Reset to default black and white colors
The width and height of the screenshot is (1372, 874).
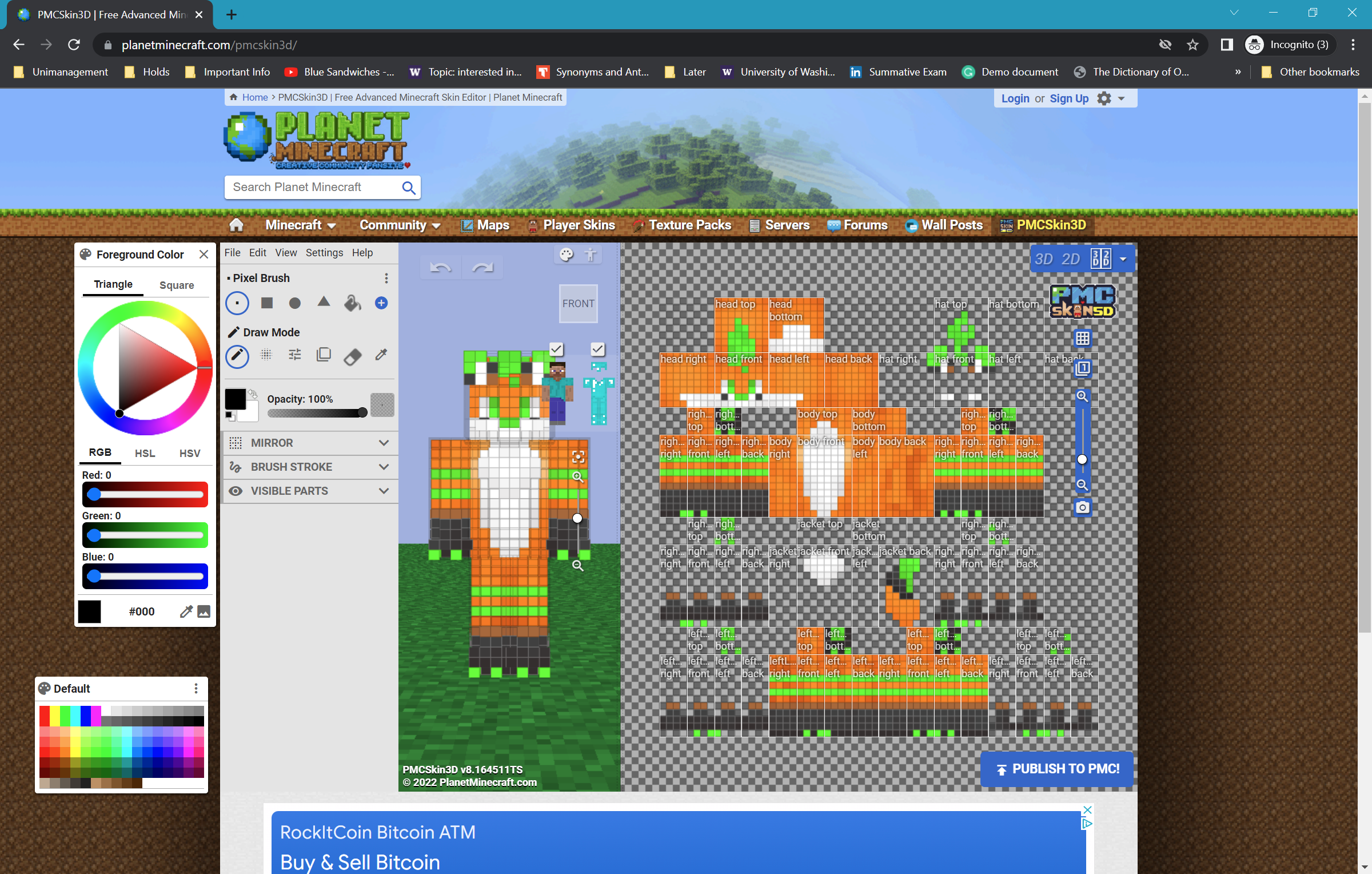[x=229, y=415]
